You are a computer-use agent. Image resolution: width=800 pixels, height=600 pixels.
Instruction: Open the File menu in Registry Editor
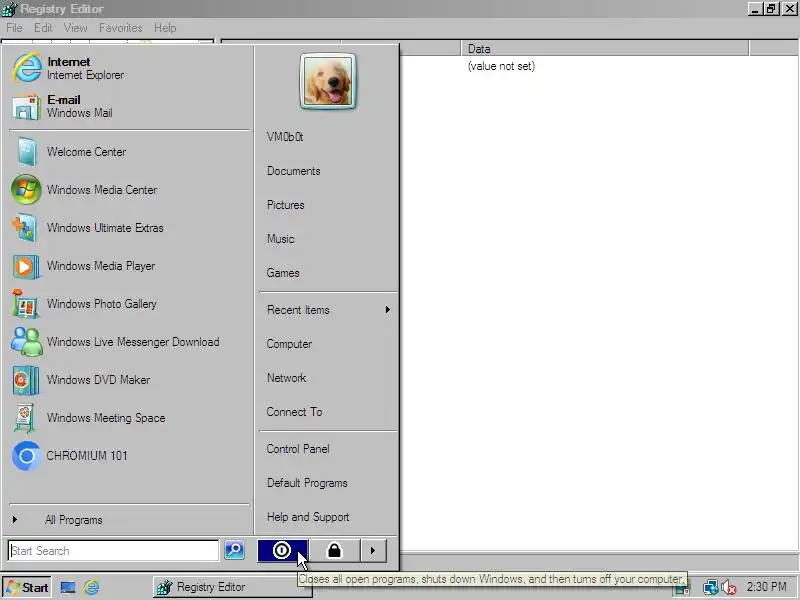(14, 28)
